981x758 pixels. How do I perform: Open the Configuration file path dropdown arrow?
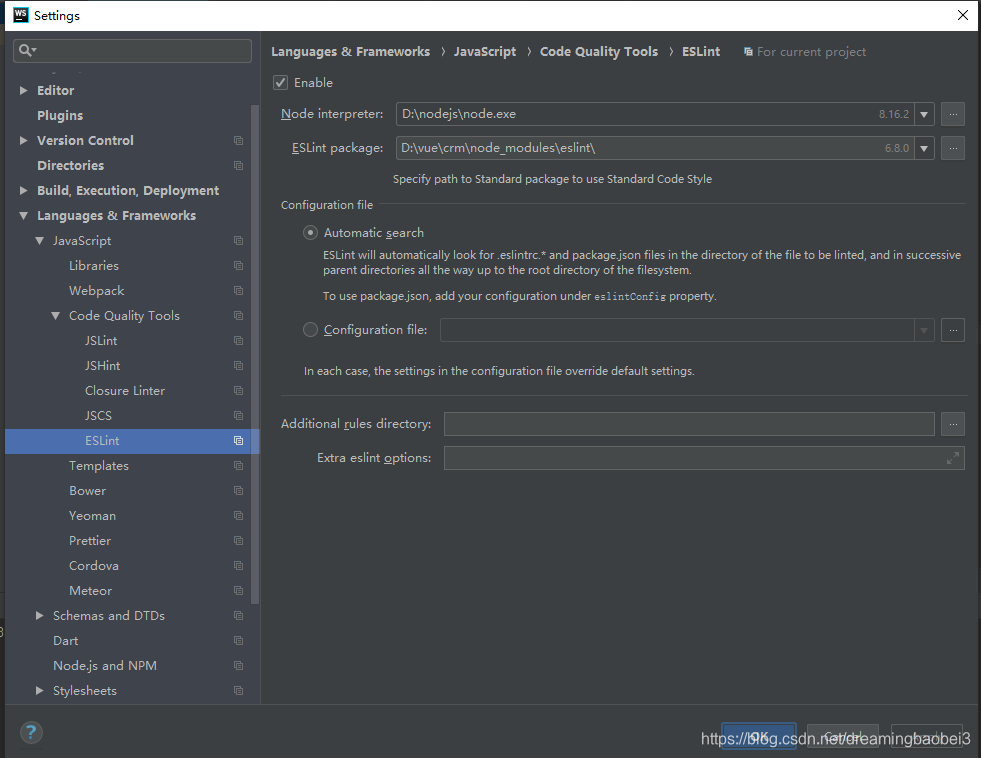[x=924, y=330]
